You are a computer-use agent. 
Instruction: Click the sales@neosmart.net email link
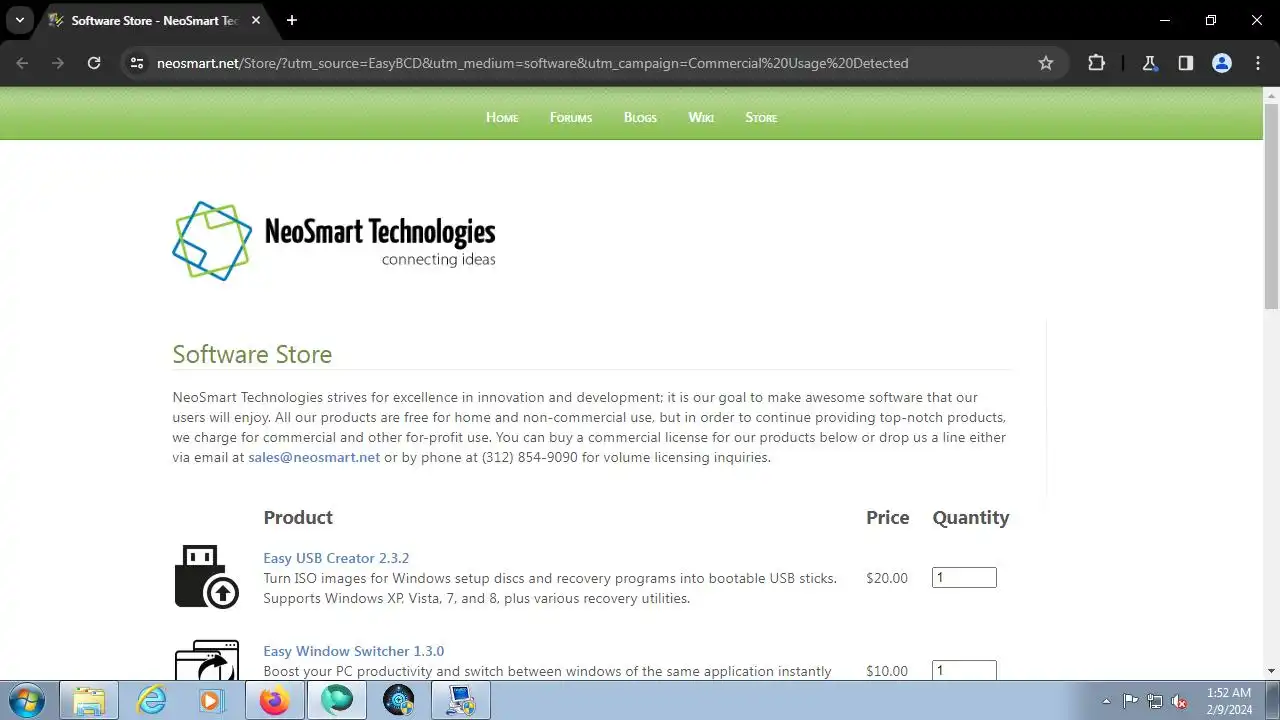(314, 457)
